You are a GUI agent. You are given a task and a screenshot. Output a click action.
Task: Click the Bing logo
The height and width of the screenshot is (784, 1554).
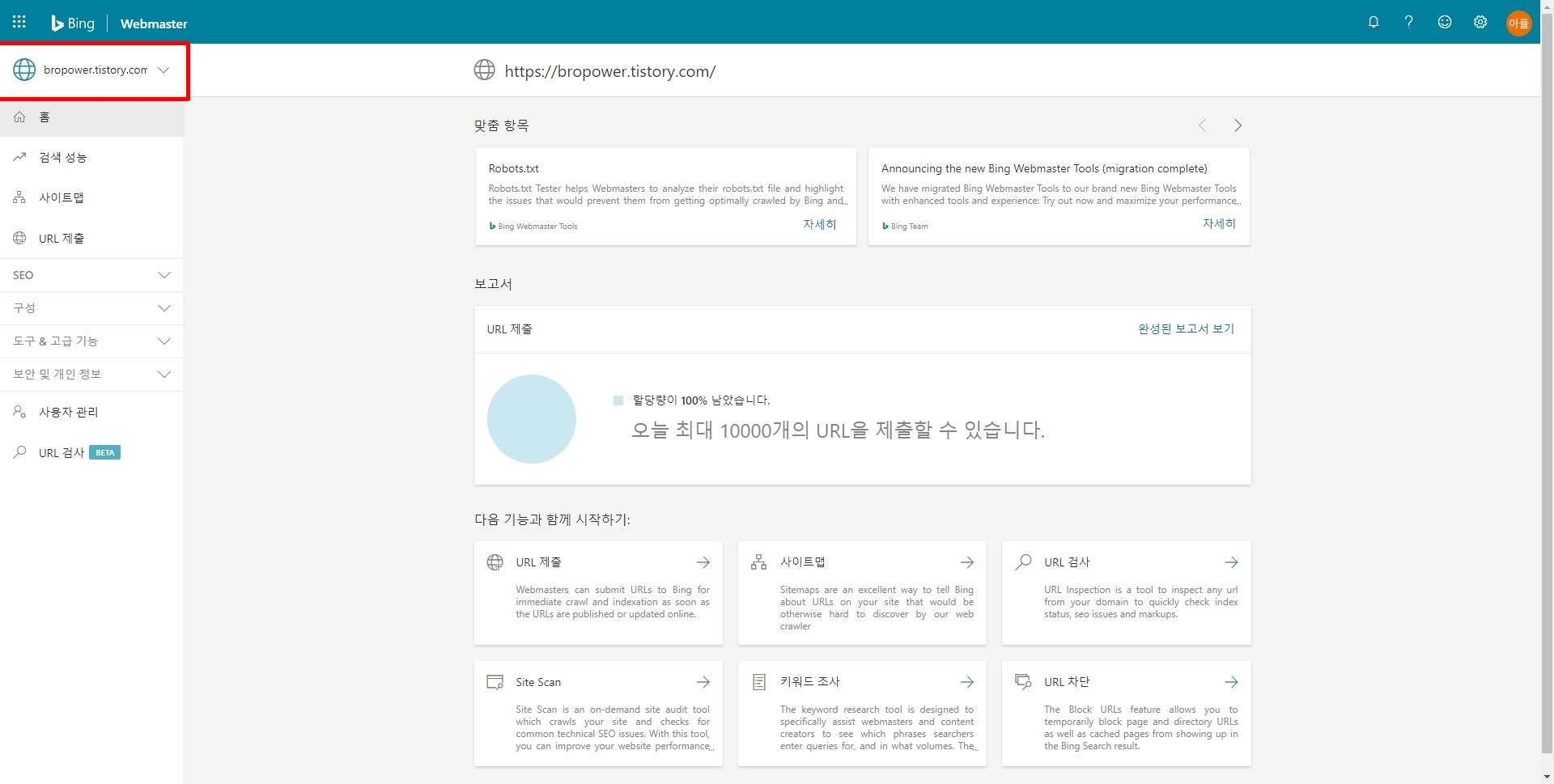pos(73,23)
